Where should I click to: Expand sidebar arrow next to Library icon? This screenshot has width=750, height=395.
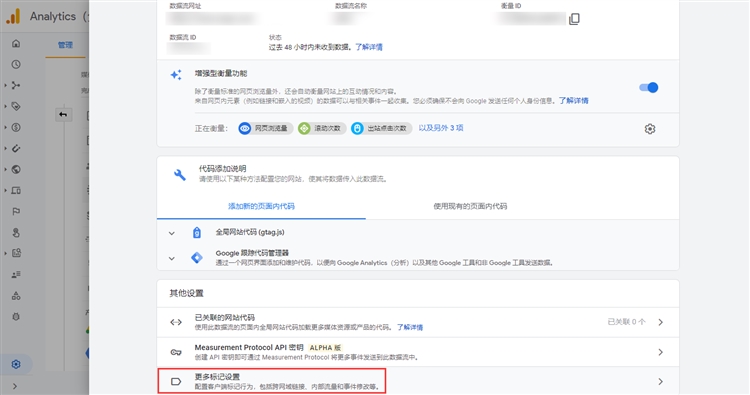coord(5,253)
